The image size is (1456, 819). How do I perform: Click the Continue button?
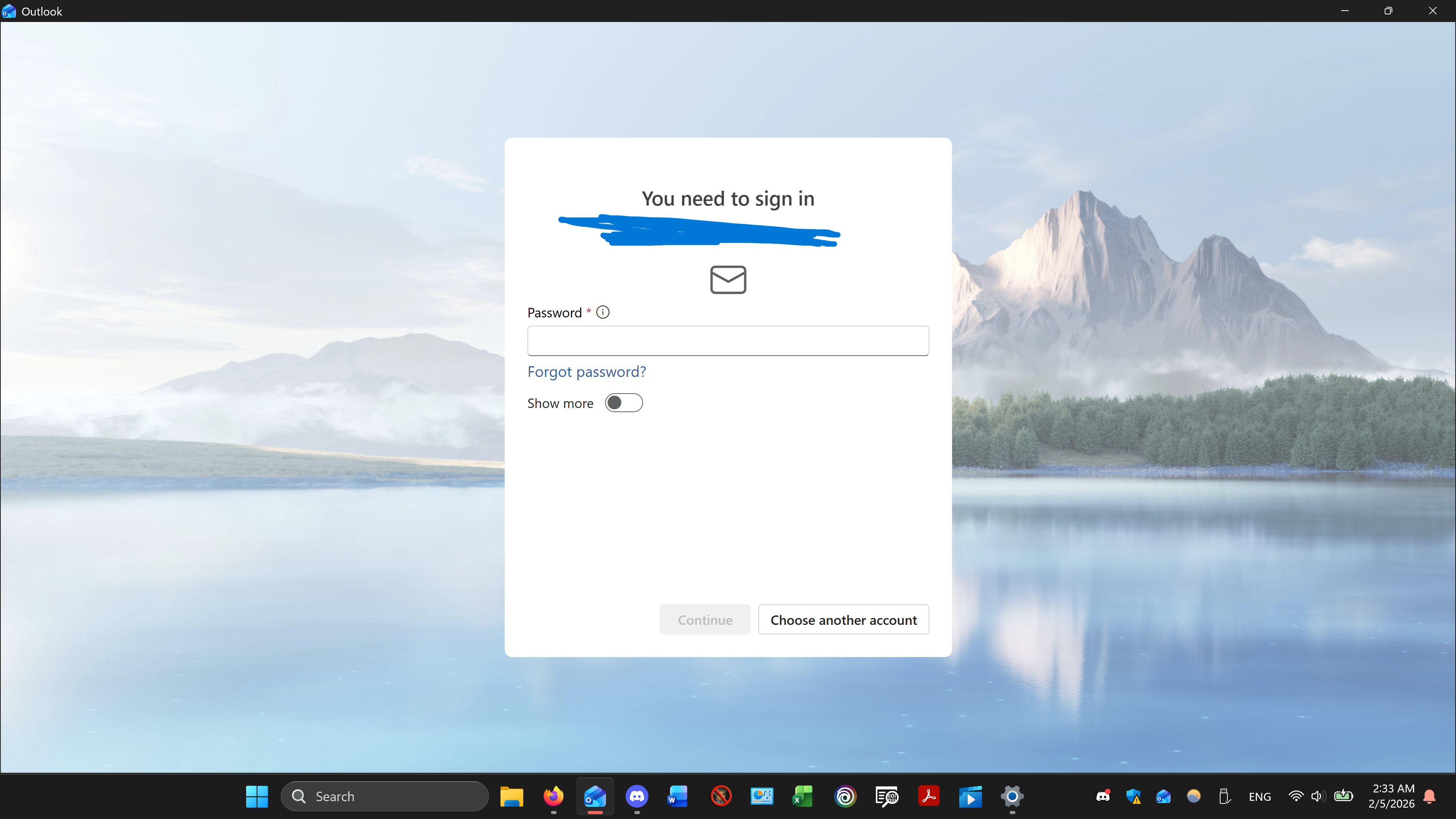pyautogui.click(x=705, y=620)
